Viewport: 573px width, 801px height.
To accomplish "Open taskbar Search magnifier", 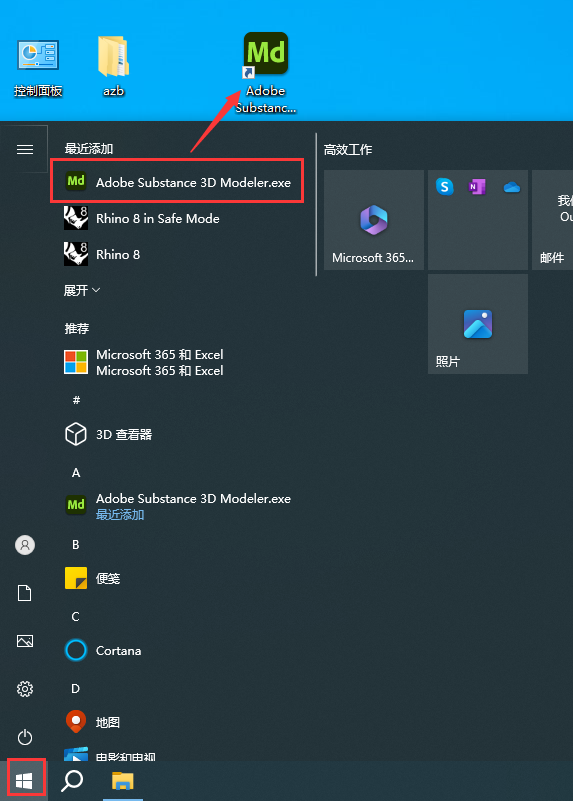I will click(72, 780).
